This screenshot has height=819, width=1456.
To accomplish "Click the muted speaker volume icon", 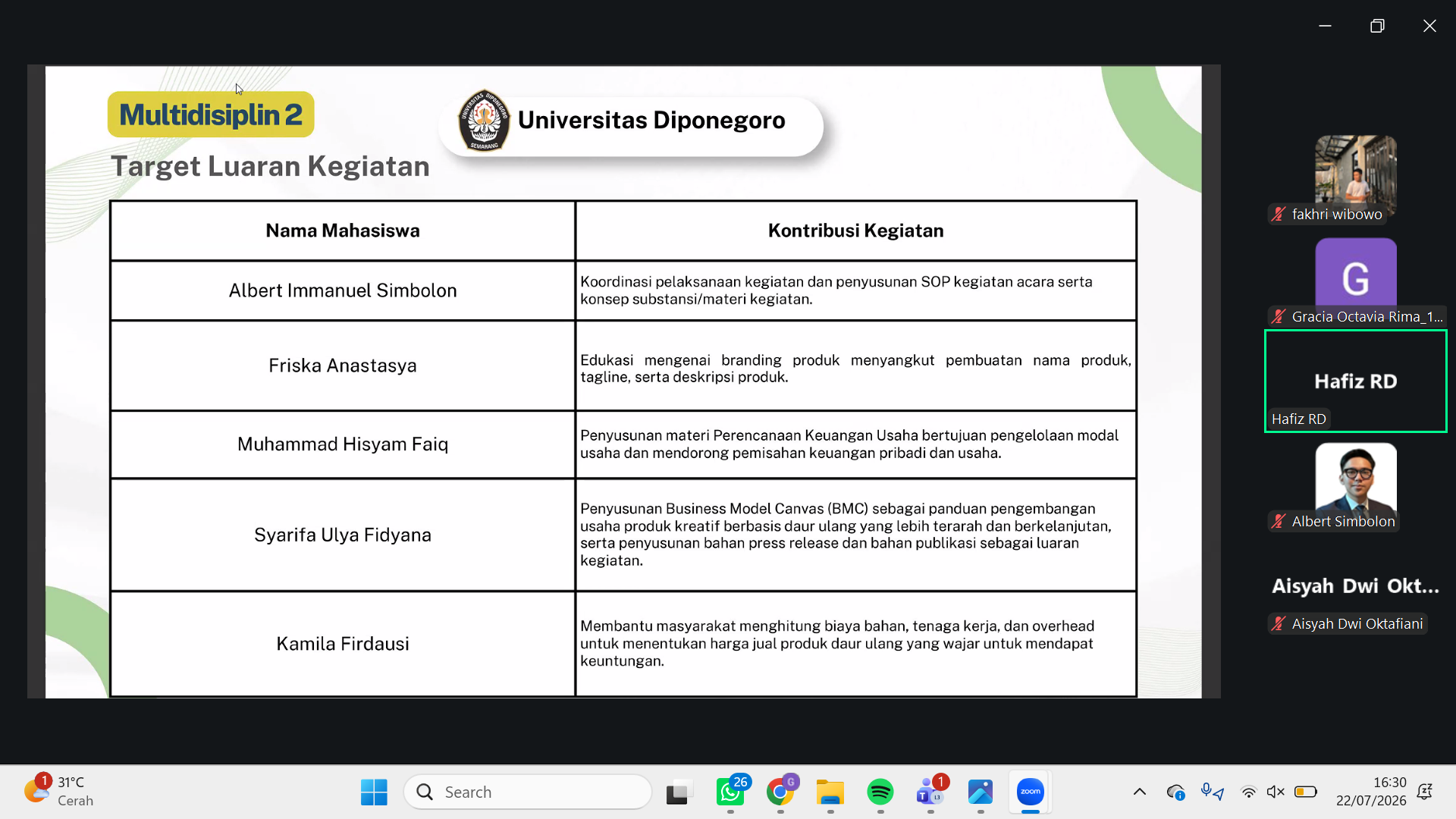I will point(1276,792).
